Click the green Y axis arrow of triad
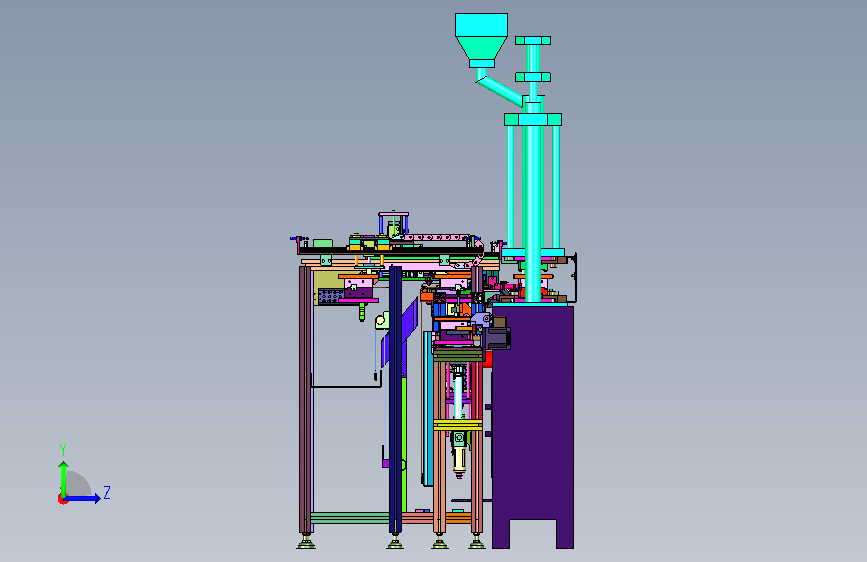 coord(64,478)
